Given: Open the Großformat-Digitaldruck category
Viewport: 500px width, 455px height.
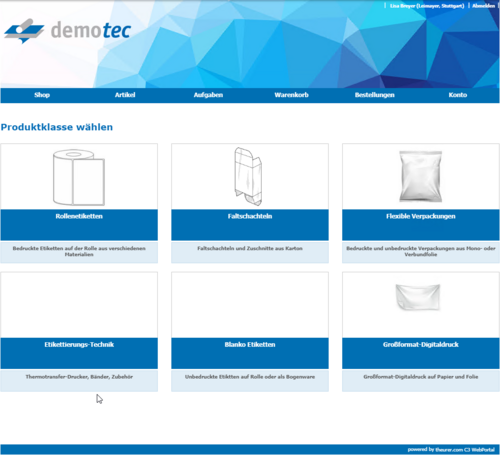Looking at the screenshot, I should click(x=421, y=345).
